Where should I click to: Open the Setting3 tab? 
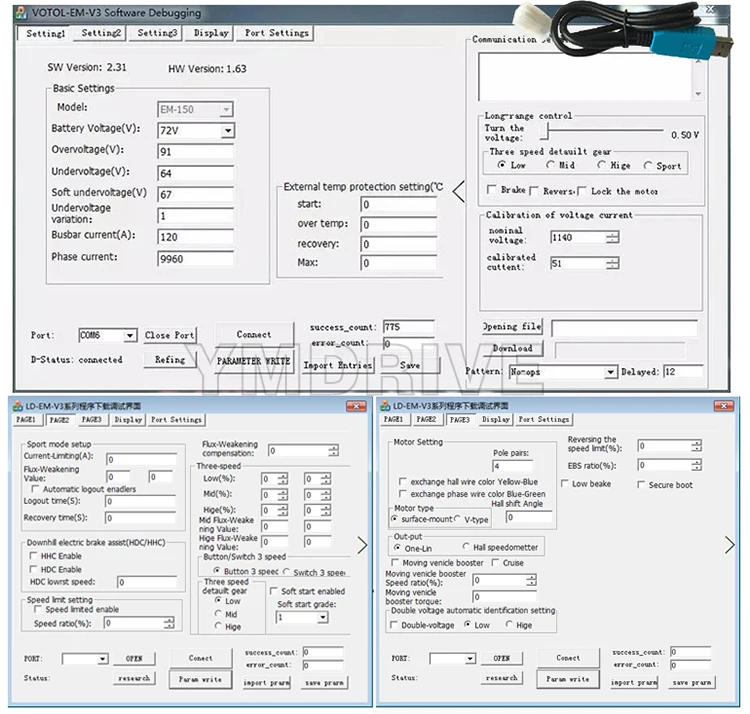(157, 33)
